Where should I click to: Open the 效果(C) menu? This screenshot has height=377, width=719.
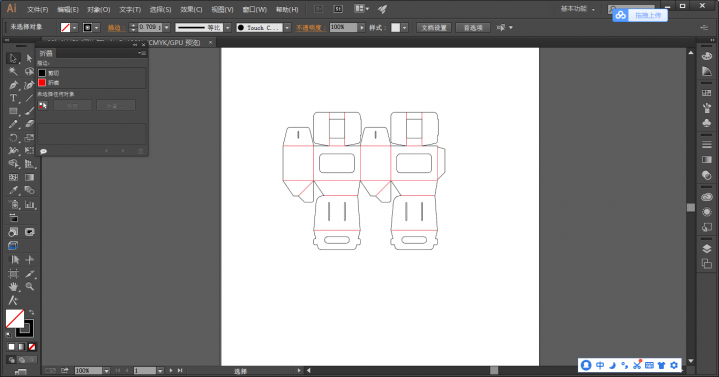191,9
